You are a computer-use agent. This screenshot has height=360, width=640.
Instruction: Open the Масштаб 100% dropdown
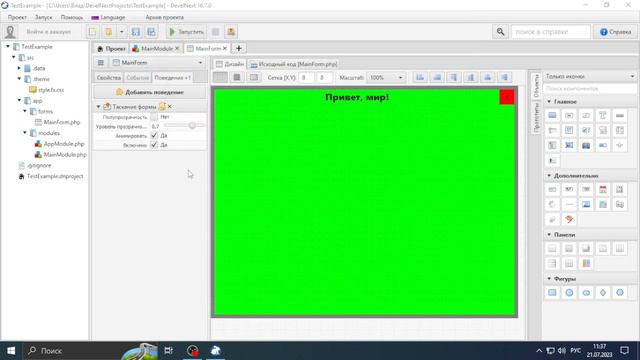coord(386,77)
